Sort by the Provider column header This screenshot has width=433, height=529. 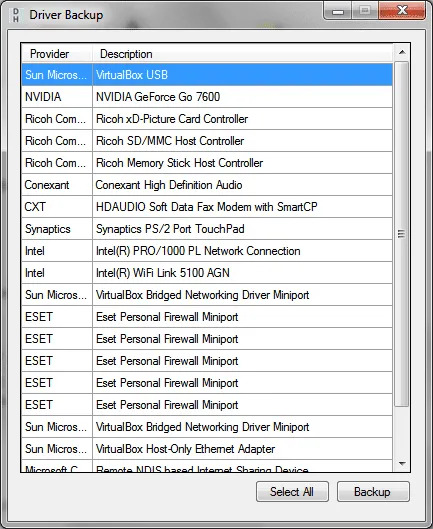(57, 54)
